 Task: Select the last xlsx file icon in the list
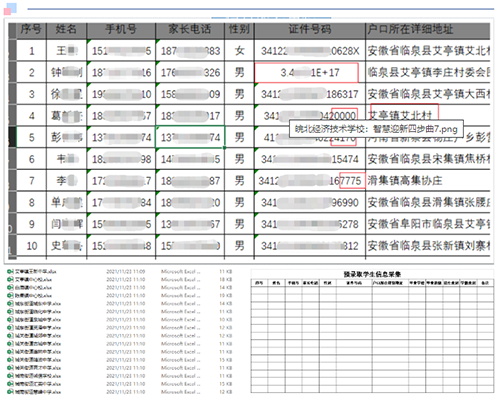(x=10, y=392)
